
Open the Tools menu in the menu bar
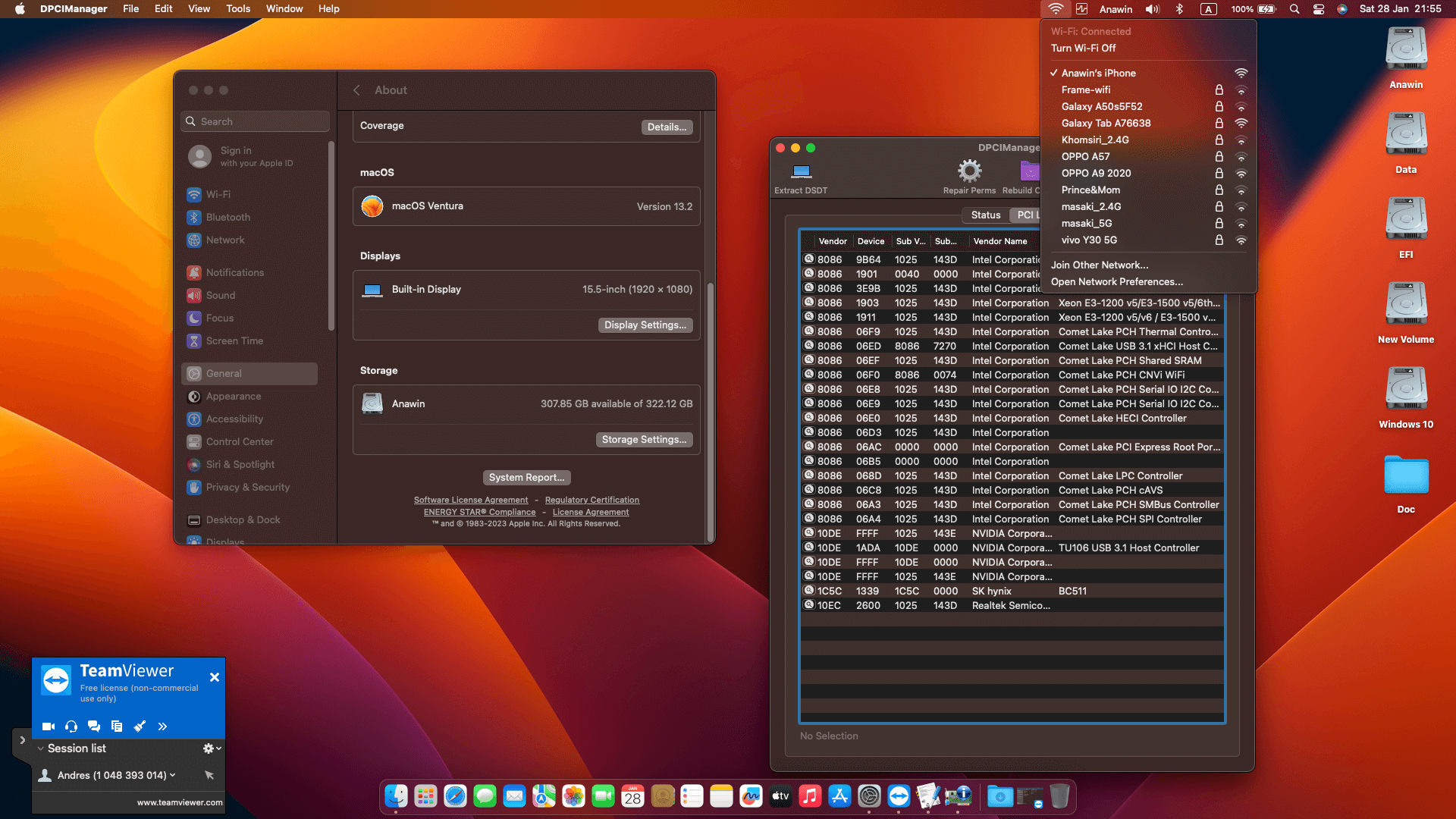[x=237, y=8]
